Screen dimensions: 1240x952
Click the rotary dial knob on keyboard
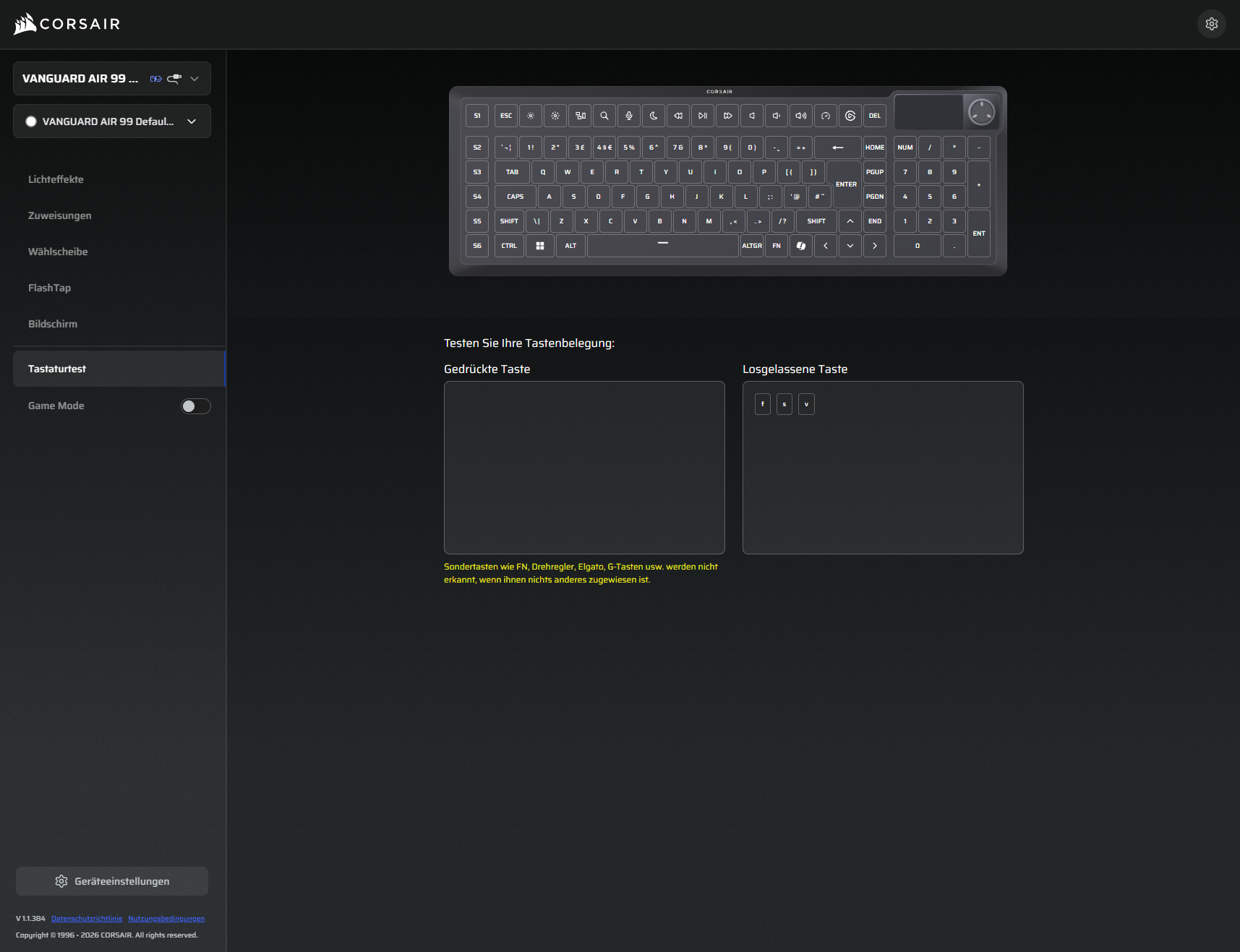pos(981,112)
